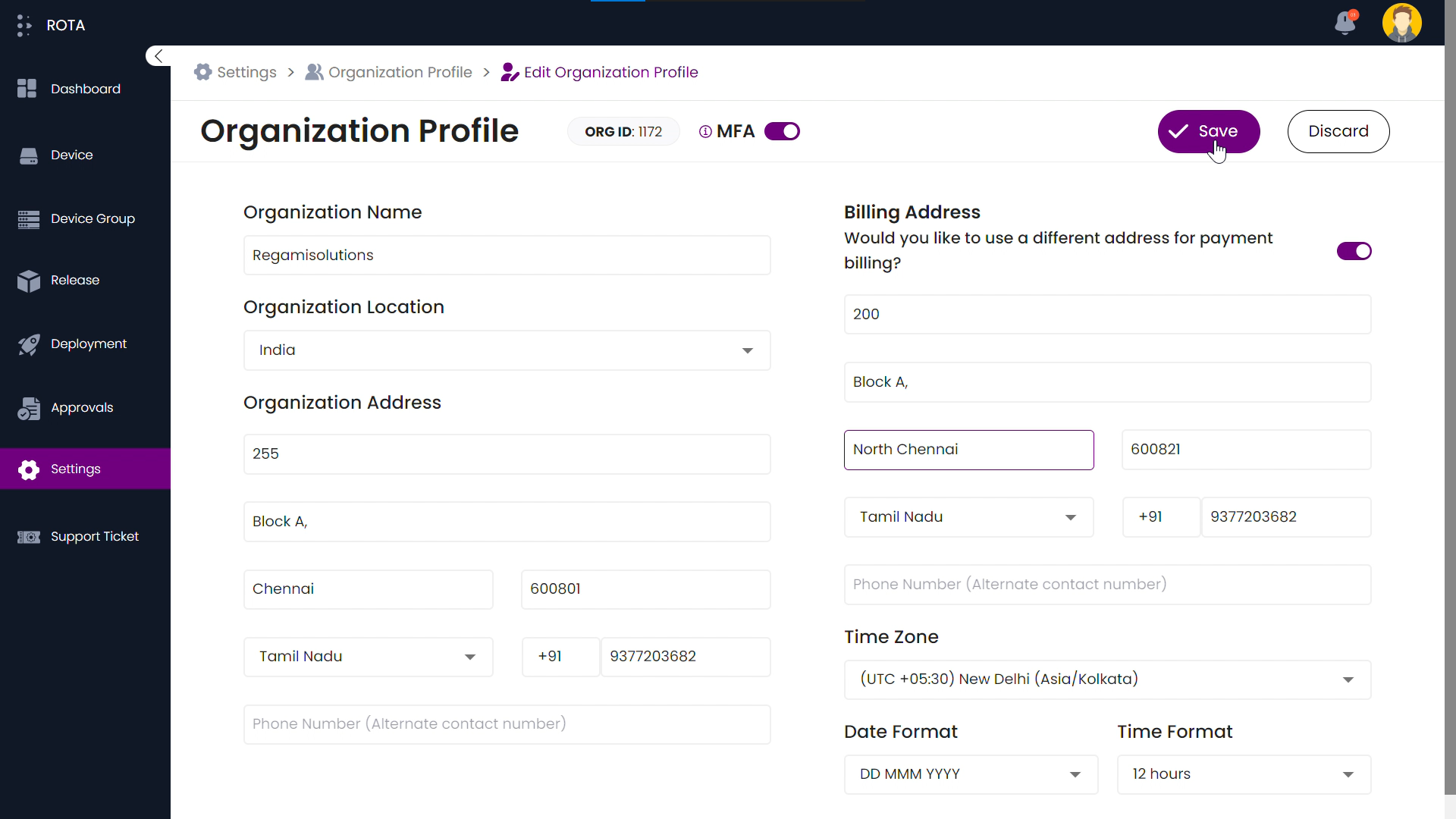1456x819 pixels.
Task: Click the Release box icon
Action: tap(28, 281)
